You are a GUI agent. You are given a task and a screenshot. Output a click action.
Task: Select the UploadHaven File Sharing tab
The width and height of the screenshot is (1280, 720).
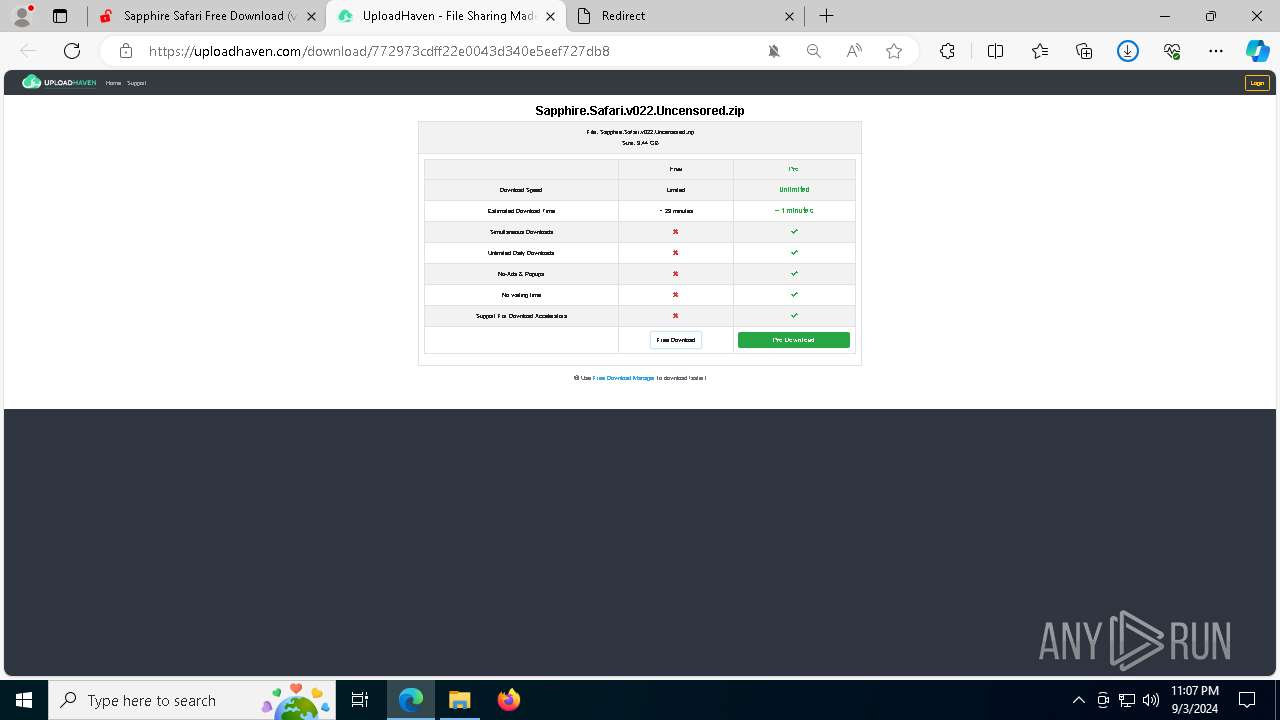point(445,16)
